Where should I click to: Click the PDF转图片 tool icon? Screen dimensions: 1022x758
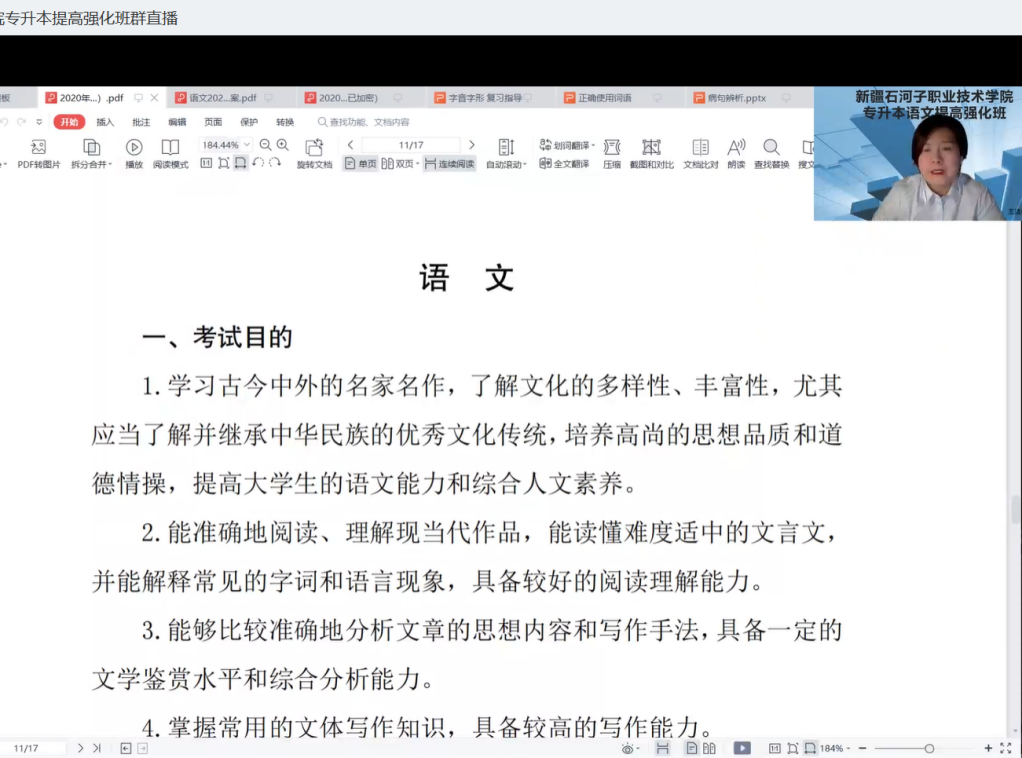tap(38, 148)
